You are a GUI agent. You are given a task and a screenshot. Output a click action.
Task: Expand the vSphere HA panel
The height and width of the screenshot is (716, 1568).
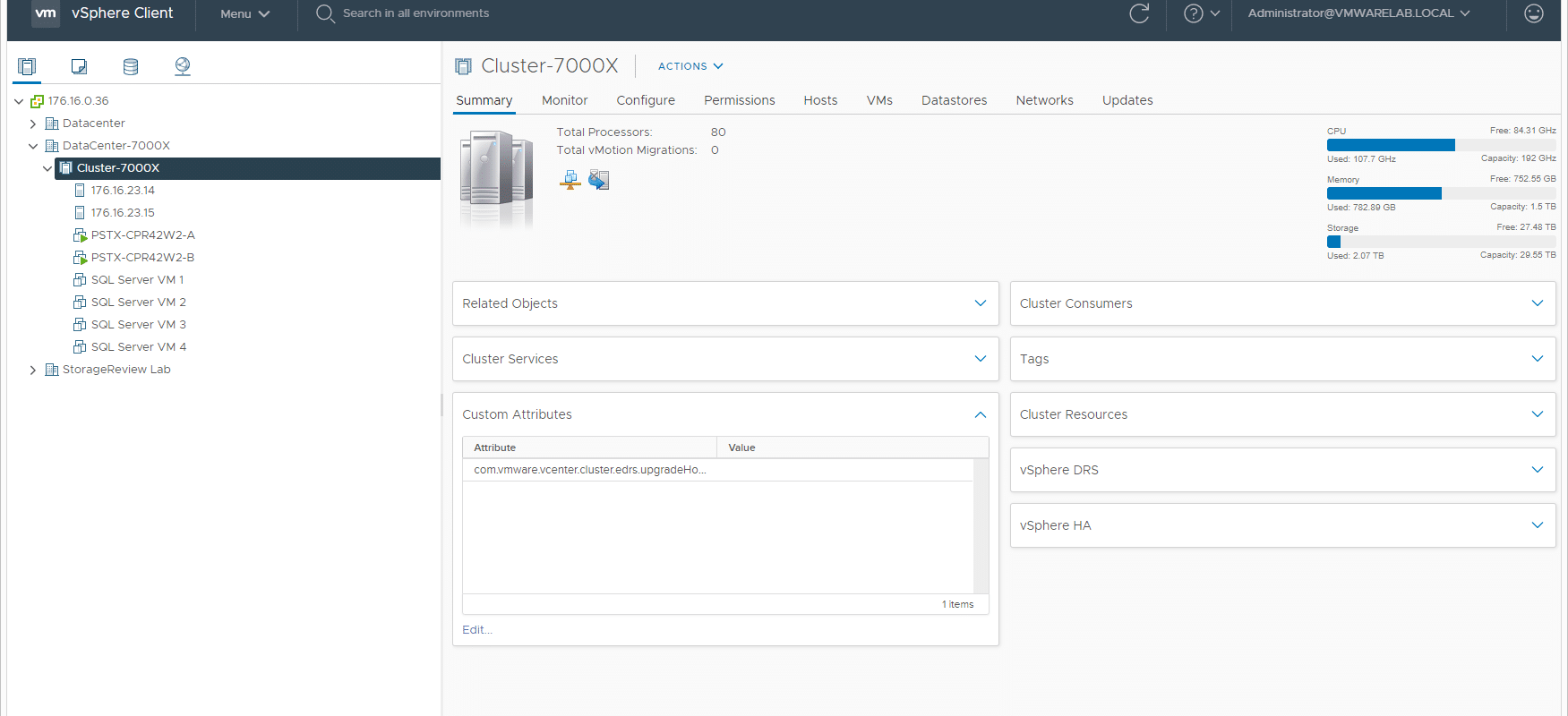pos(1538,525)
